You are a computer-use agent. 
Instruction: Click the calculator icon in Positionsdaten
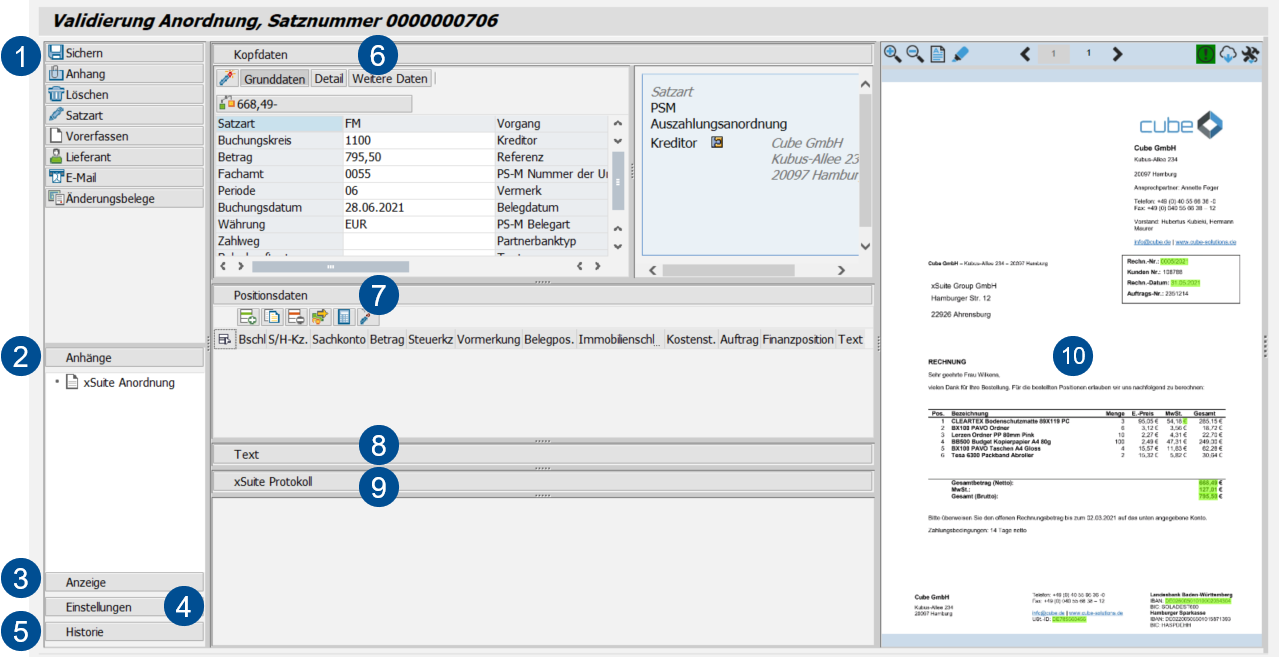coord(344,317)
